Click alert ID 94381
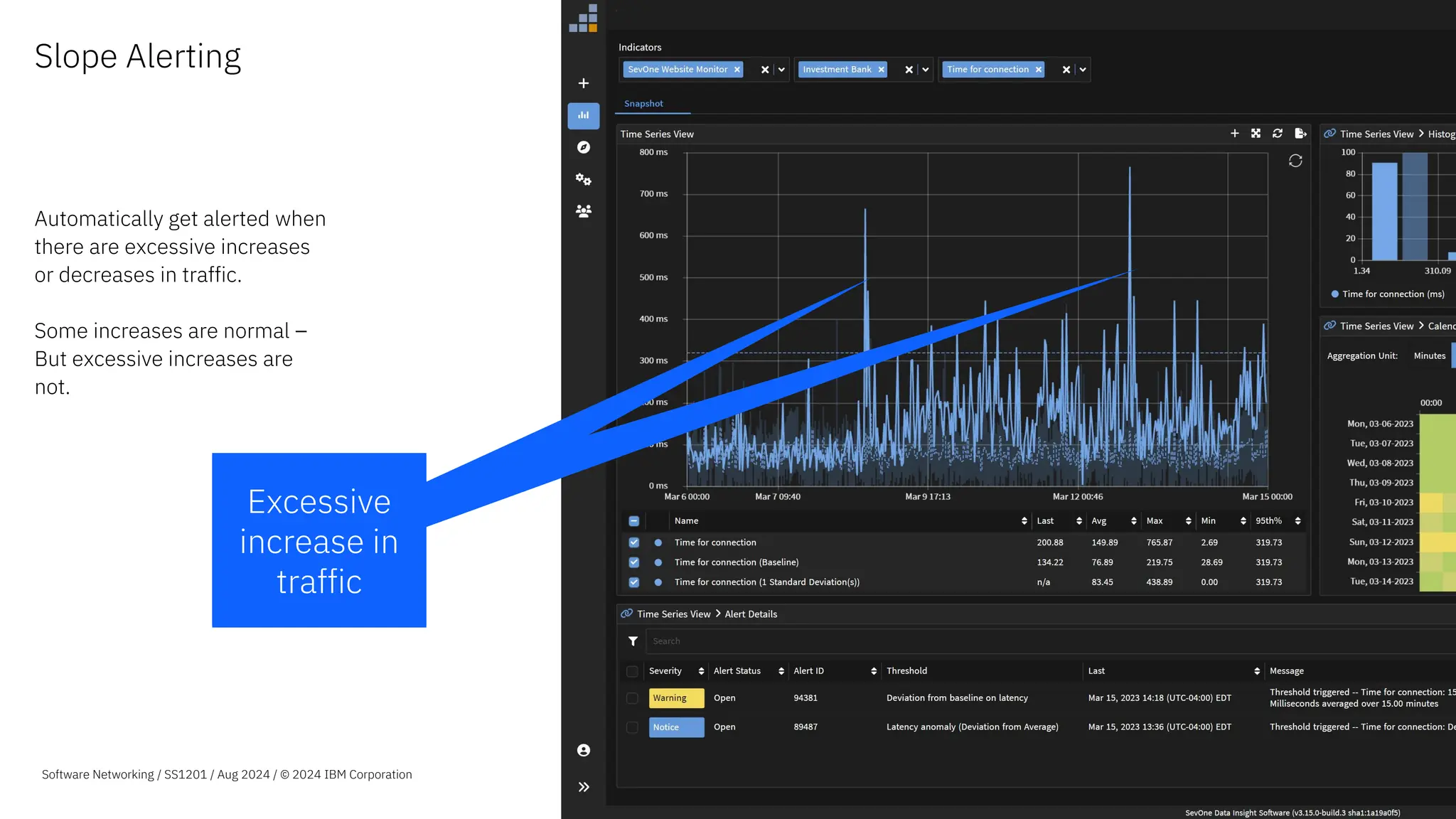Screen dimensions: 1456x819 (805, 698)
